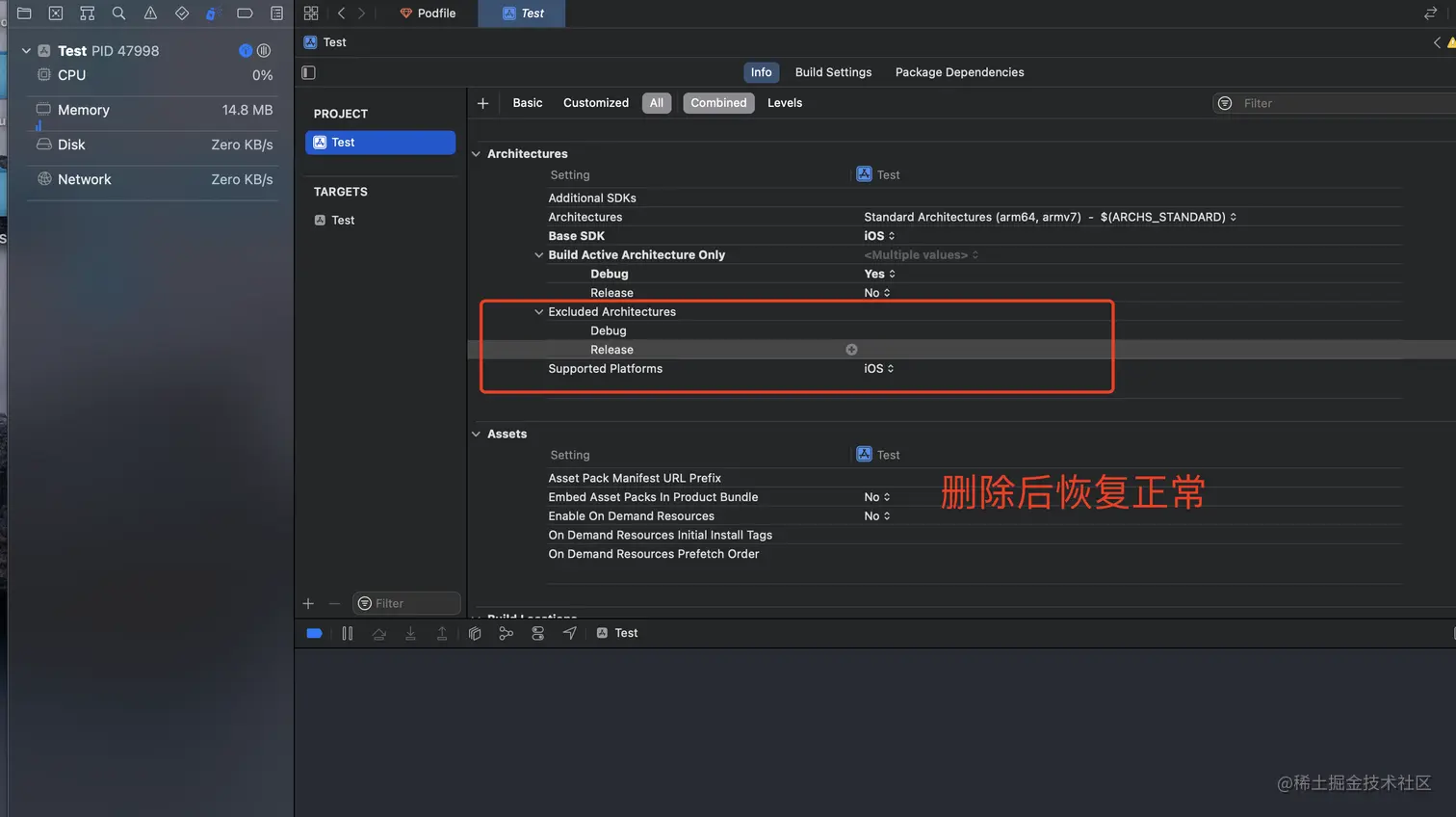Click the process view options icon beside PID
Screen dimensions: 1456x817
pyautogui.click(x=263, y=51)
